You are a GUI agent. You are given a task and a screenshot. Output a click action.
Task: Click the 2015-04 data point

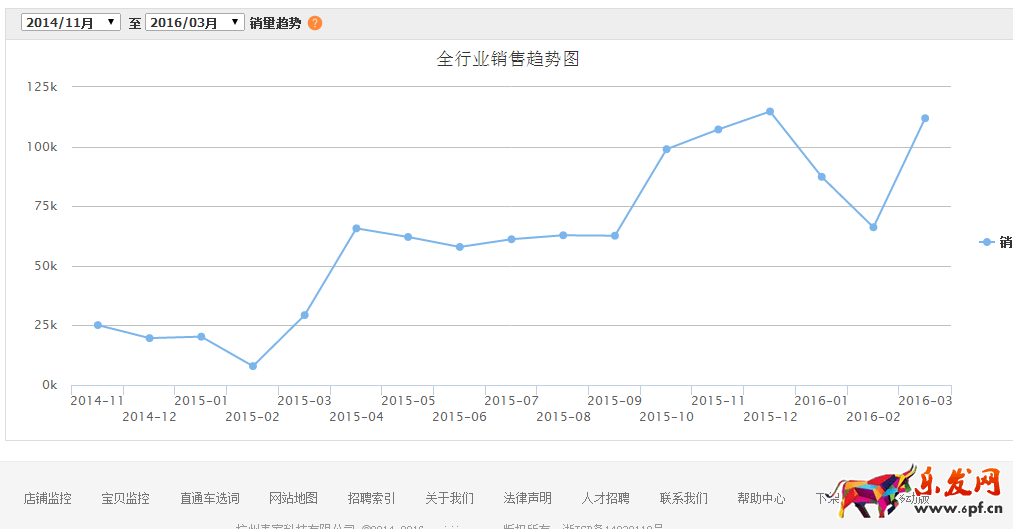[356, 228]
